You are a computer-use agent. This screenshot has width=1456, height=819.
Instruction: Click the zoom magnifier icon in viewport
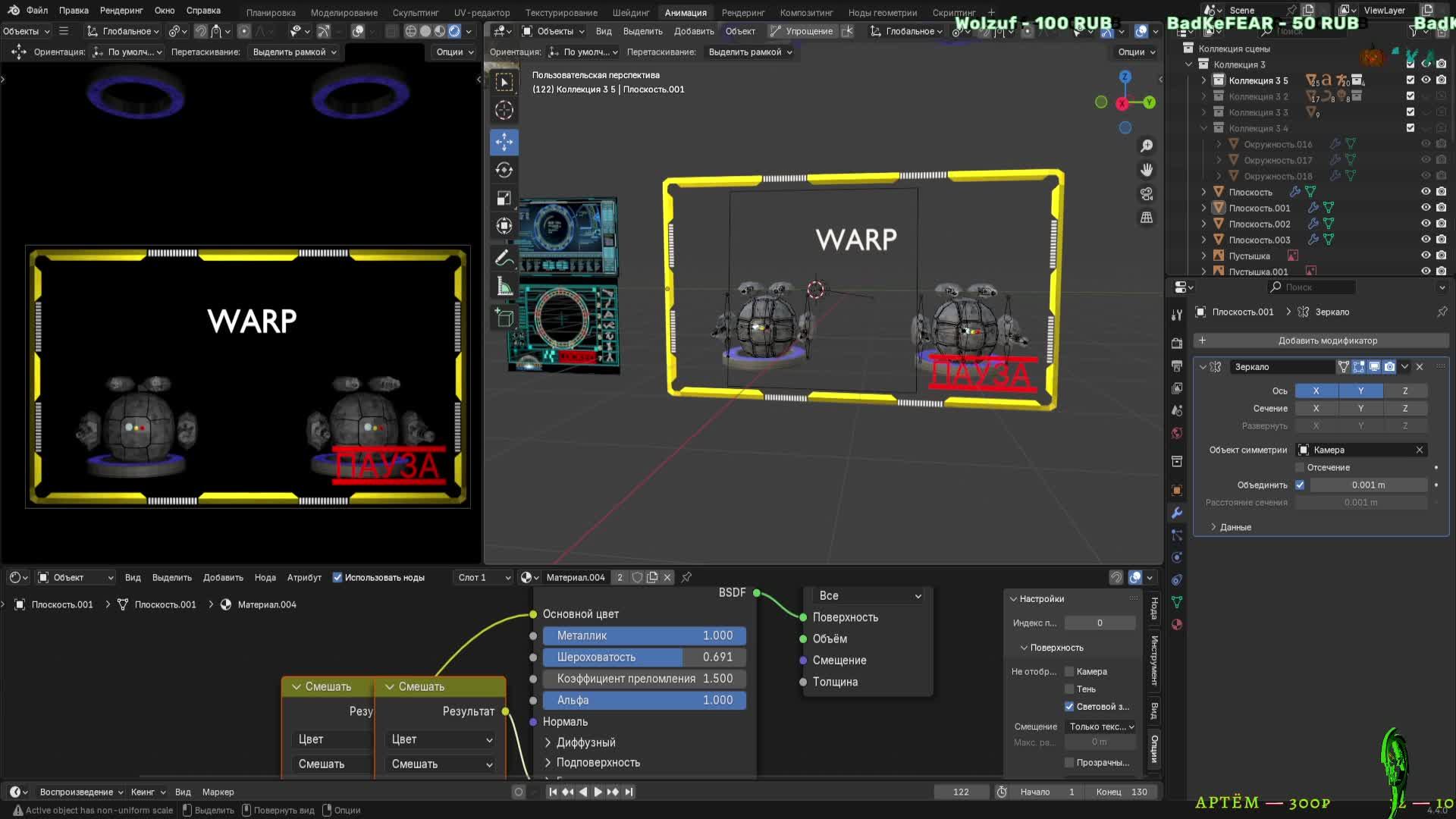tap(1147, 145)
